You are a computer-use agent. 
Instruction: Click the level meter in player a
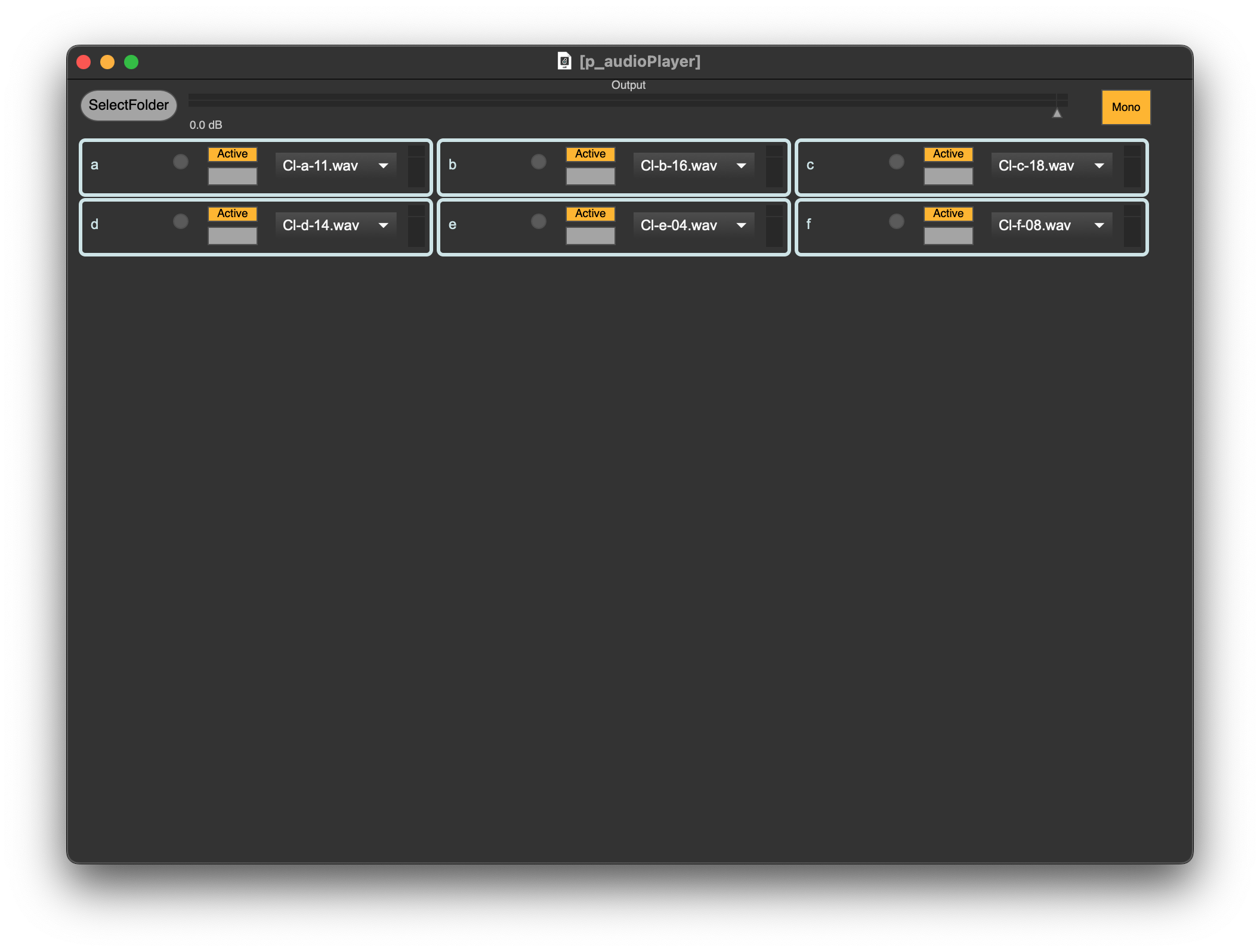[416, 166]
